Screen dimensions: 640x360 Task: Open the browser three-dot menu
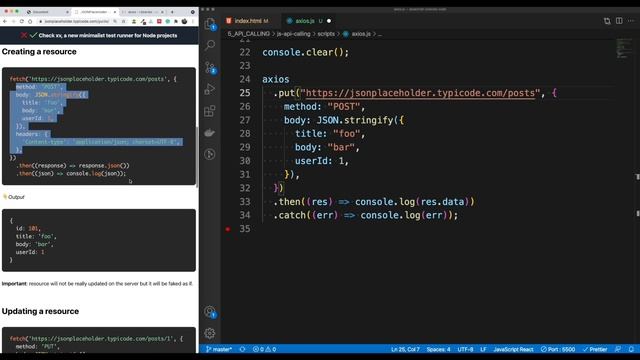(x=193, y=21)
